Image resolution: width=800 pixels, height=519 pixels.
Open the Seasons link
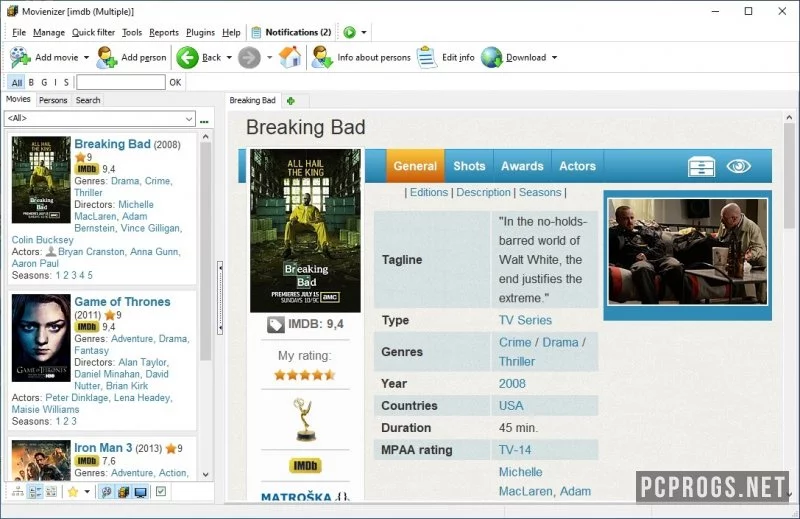[x=540, y=192]
